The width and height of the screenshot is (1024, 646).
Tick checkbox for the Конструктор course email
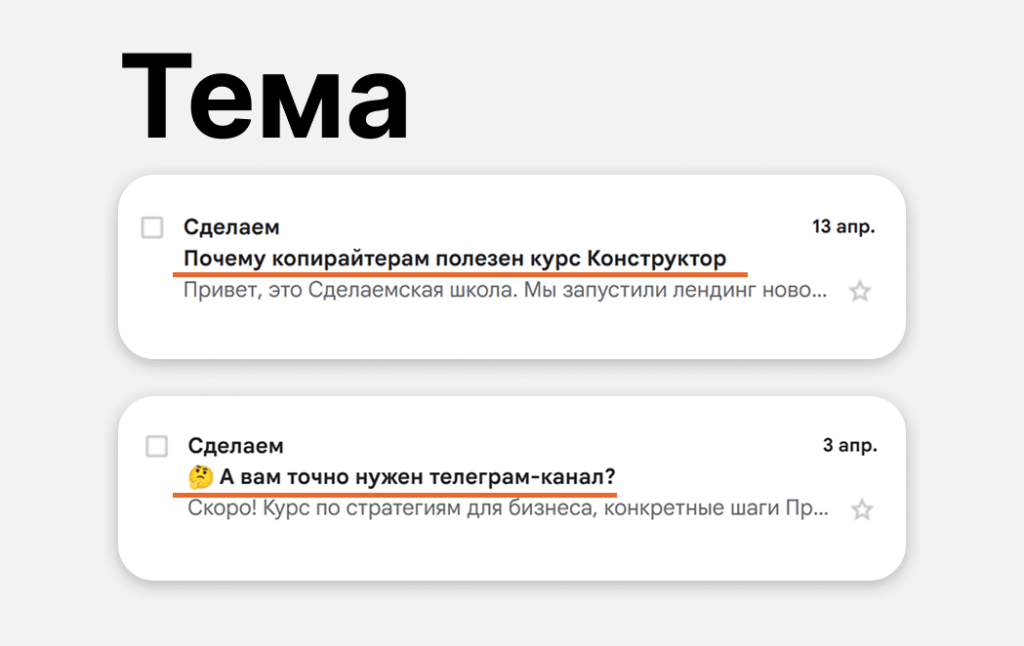pyautogui.click(x=152, y=227)
